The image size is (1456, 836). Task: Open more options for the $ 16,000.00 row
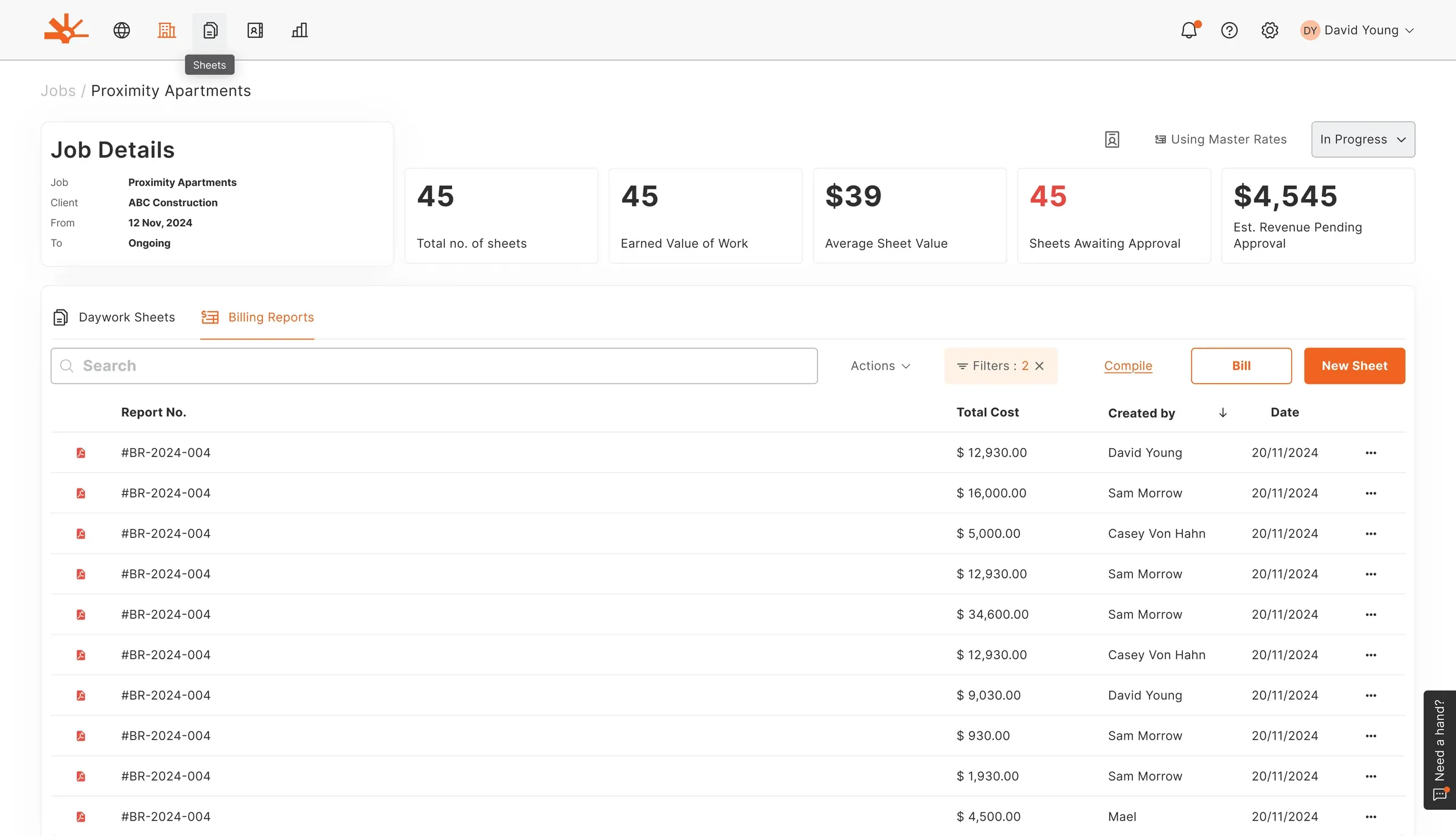tap(1371, 493)
